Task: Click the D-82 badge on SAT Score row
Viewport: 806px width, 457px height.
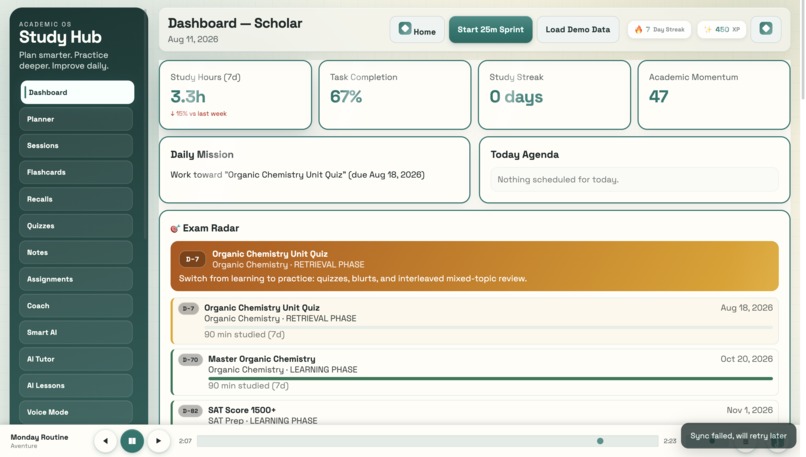Action: click(x=190, y=411)
